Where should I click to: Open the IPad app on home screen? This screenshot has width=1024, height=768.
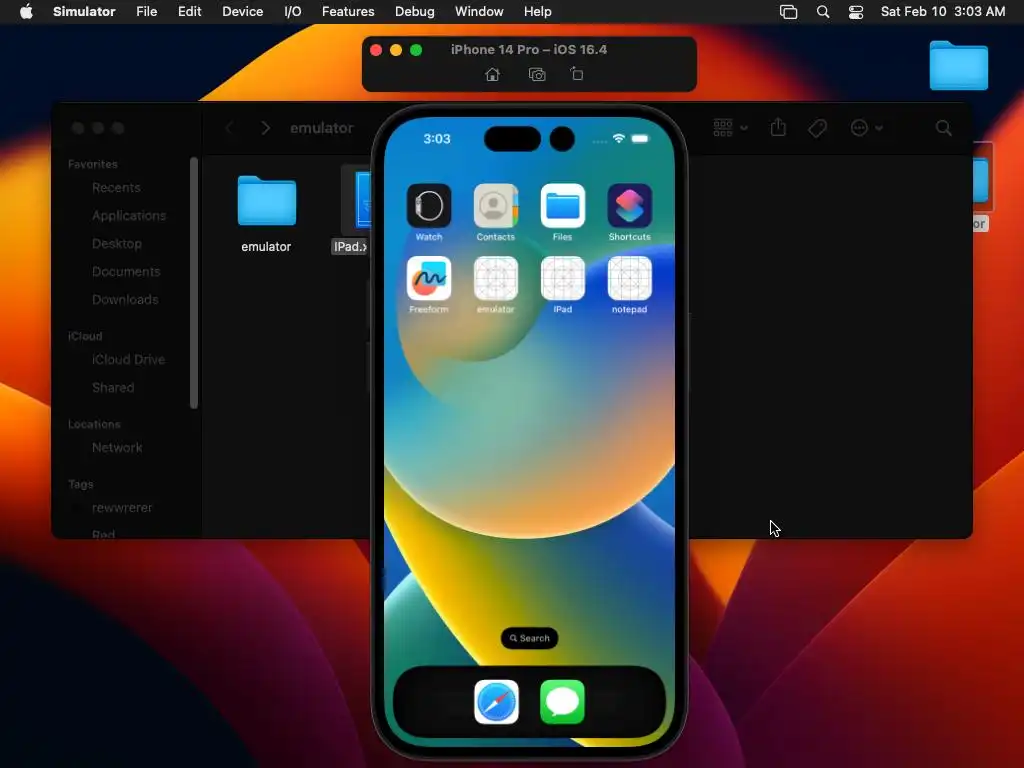point(562,278)
